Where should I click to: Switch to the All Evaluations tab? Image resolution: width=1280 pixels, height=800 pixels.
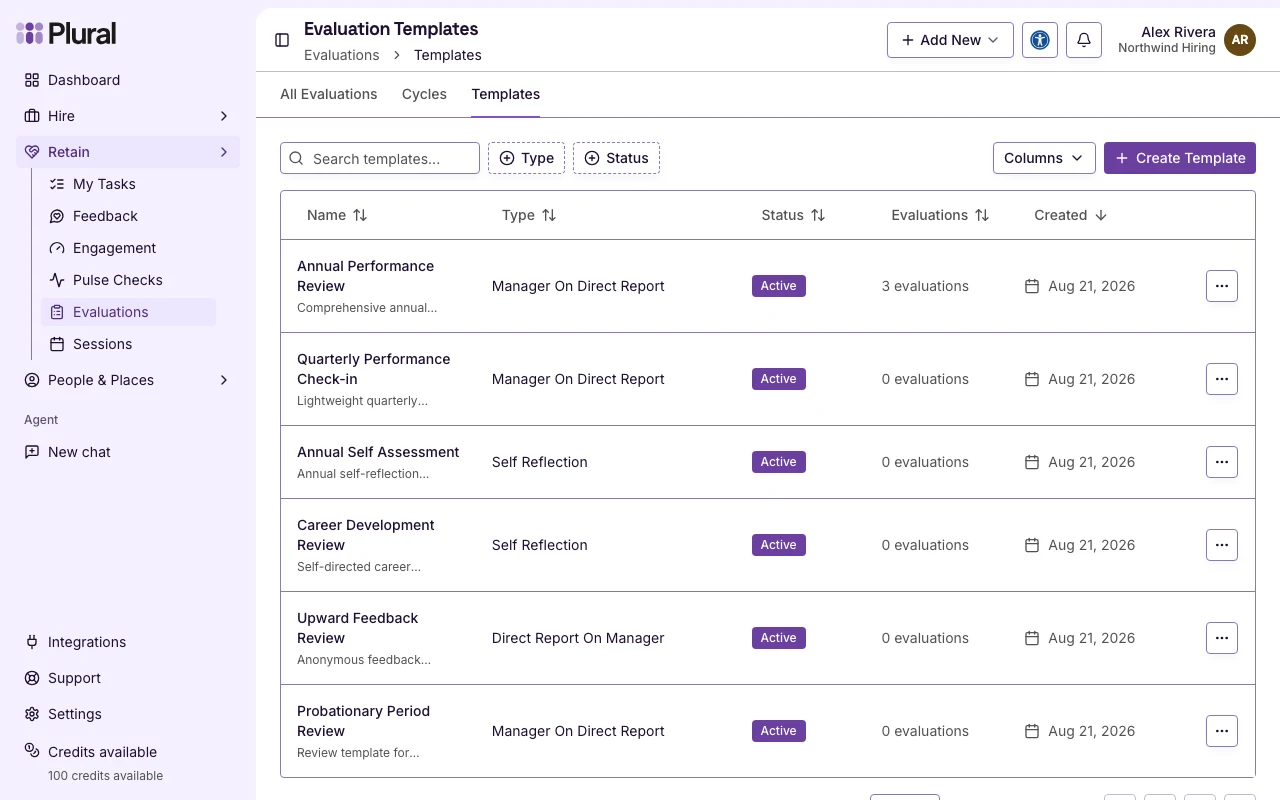pyautogui.click(x=329, y=94)
